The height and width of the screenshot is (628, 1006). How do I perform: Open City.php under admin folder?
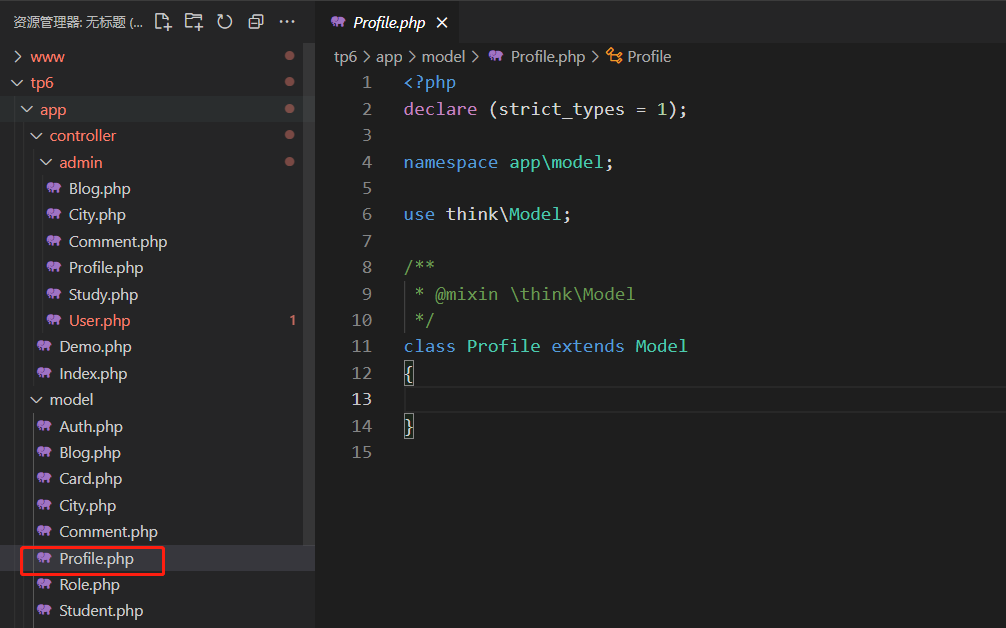tap(97, 215)
